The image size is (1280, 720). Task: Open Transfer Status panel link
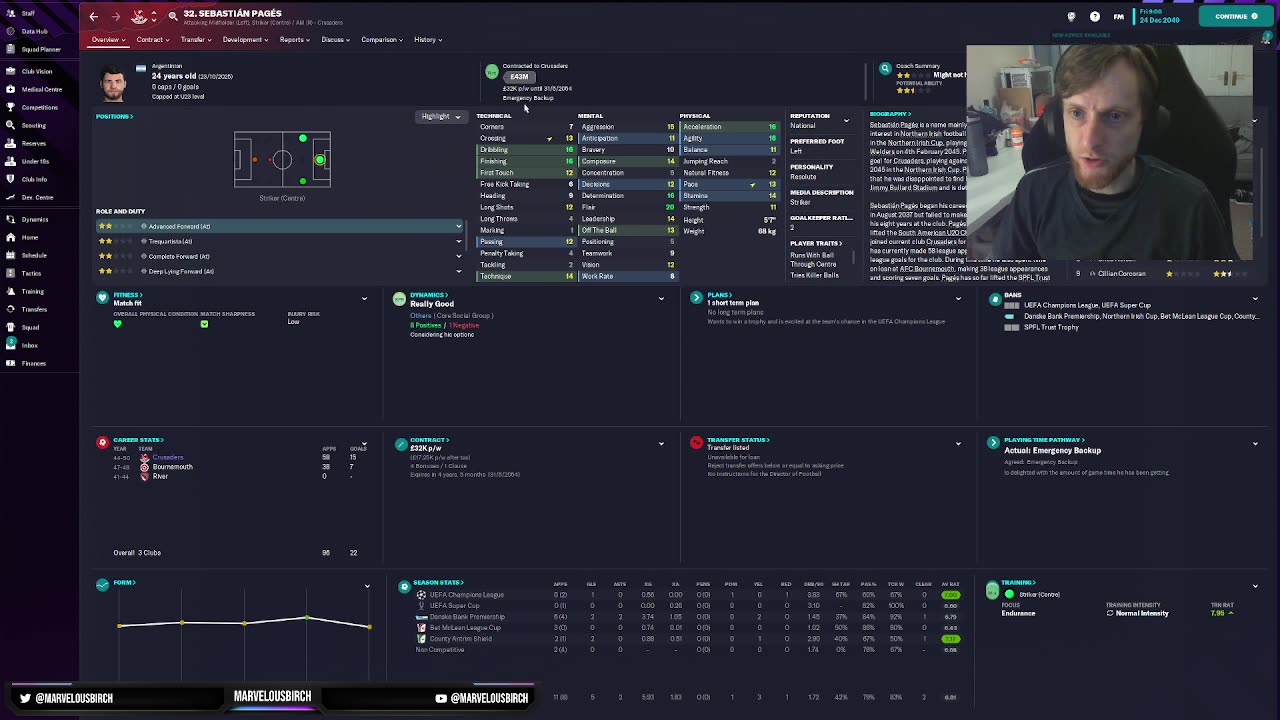point(737,440)
